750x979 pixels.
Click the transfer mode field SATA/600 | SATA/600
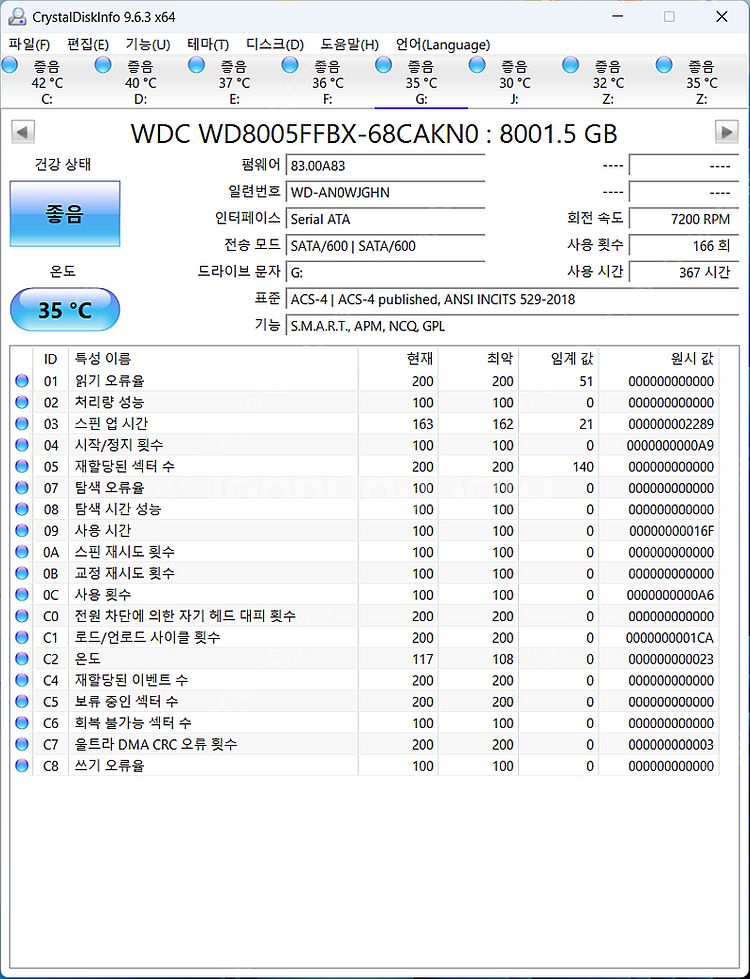(385, 246)
